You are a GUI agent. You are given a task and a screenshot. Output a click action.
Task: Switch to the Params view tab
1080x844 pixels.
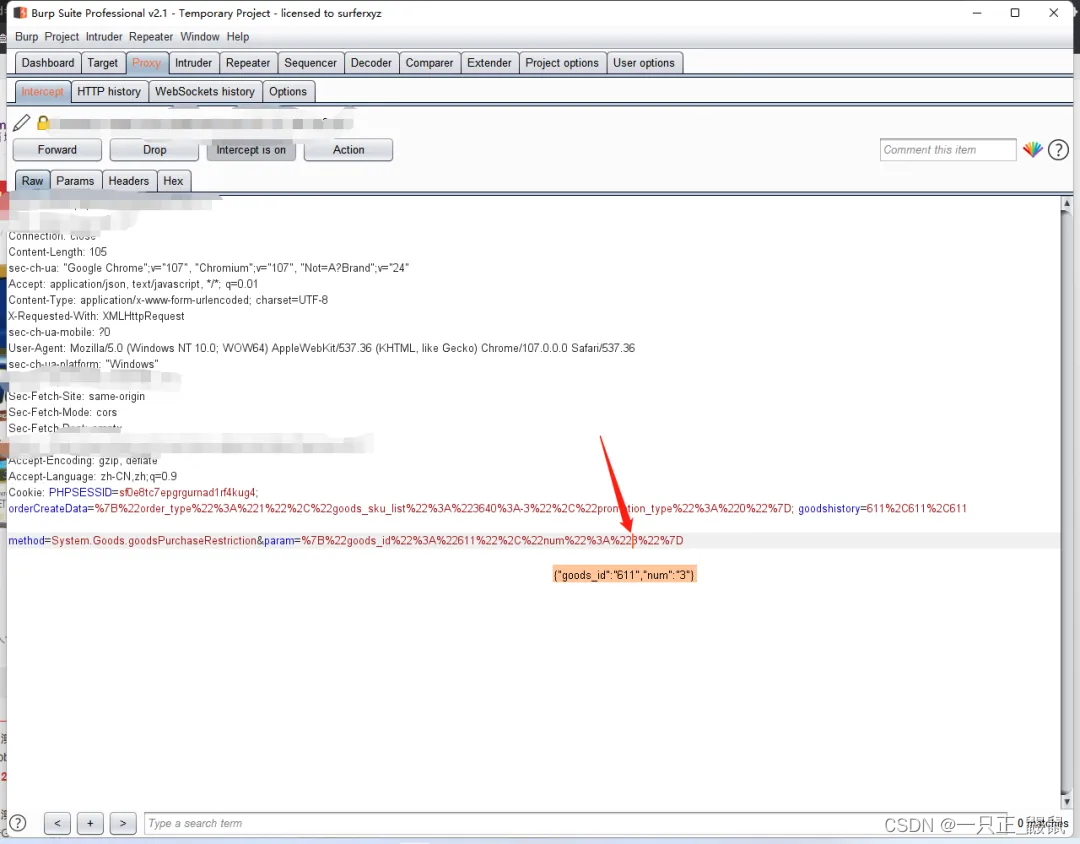75,181
